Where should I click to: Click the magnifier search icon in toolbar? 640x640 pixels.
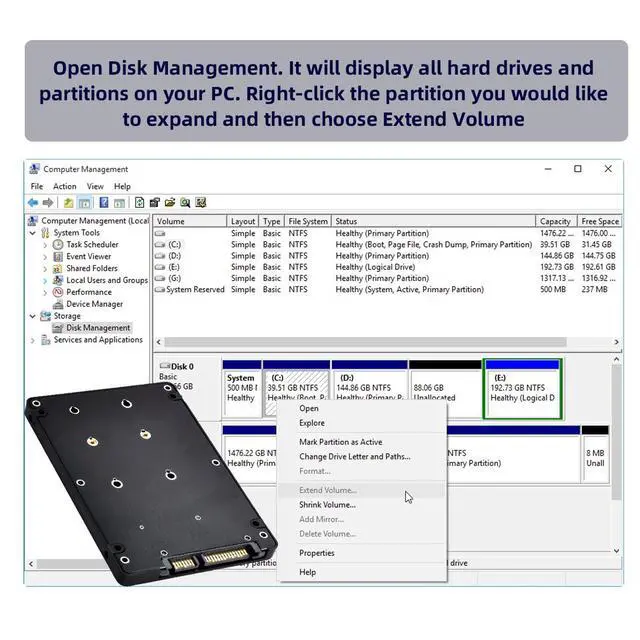pyautogui.click(x=185, y=202)
